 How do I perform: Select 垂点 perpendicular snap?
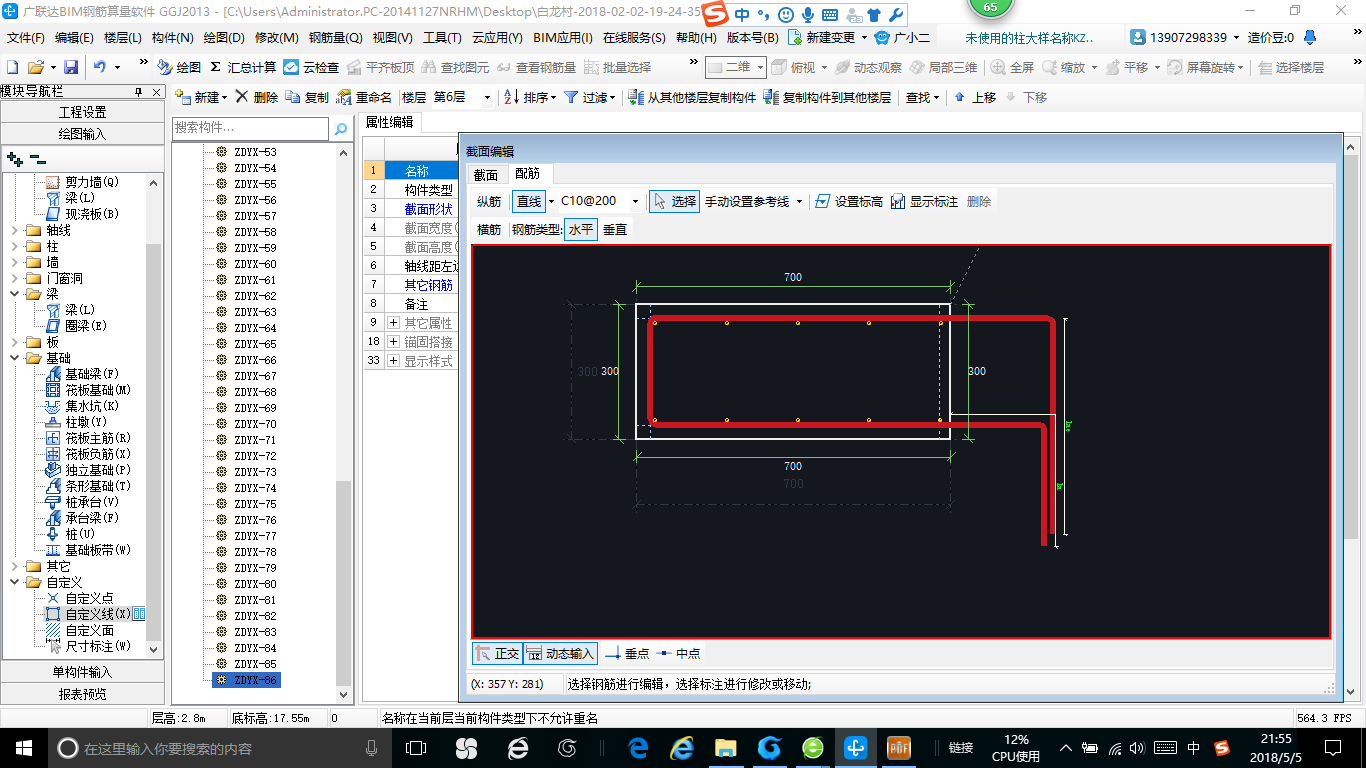tap(627, 653)
